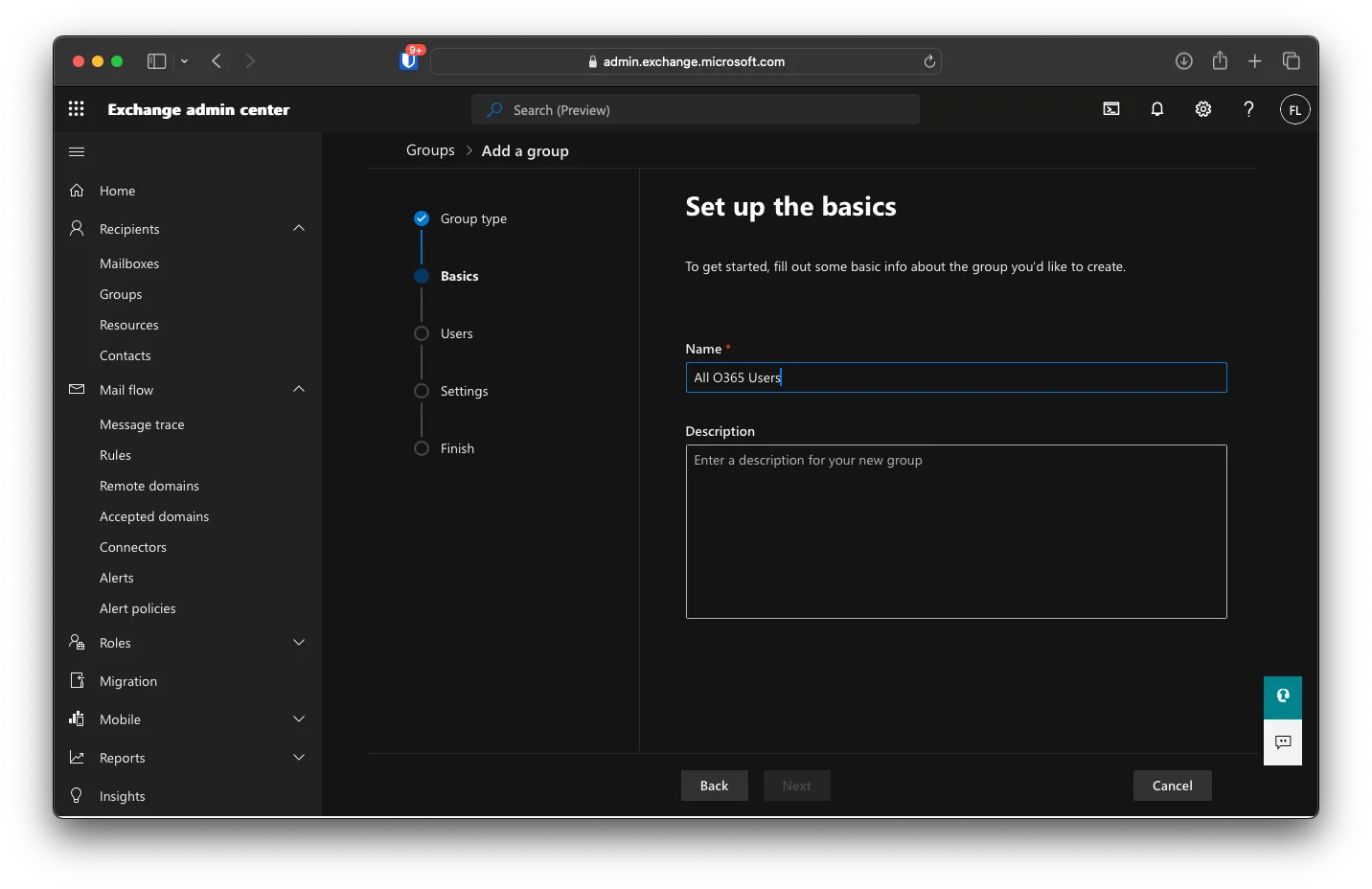This screenshot has width=1372, height=889.
Task: Open Accepted domains in the sidebar
Action: pyautogui.click(x=154, y=516)
